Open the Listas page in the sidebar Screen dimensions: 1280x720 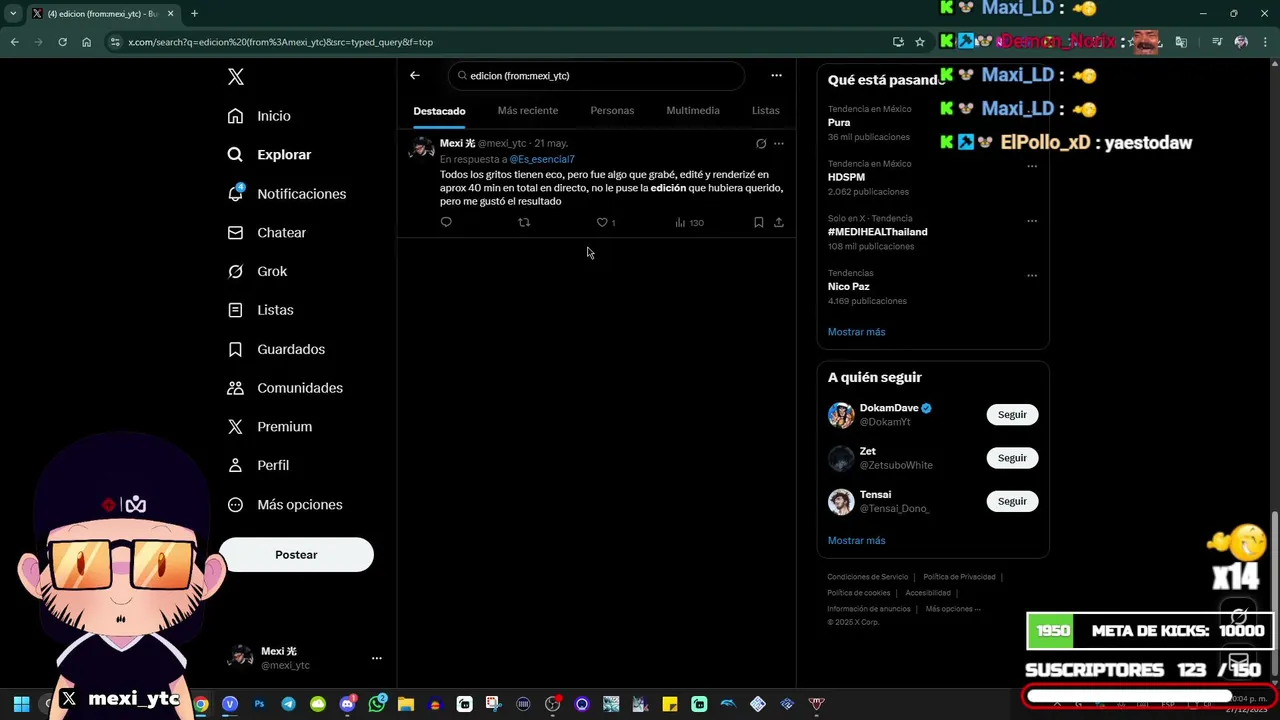(x=260, y=310)
